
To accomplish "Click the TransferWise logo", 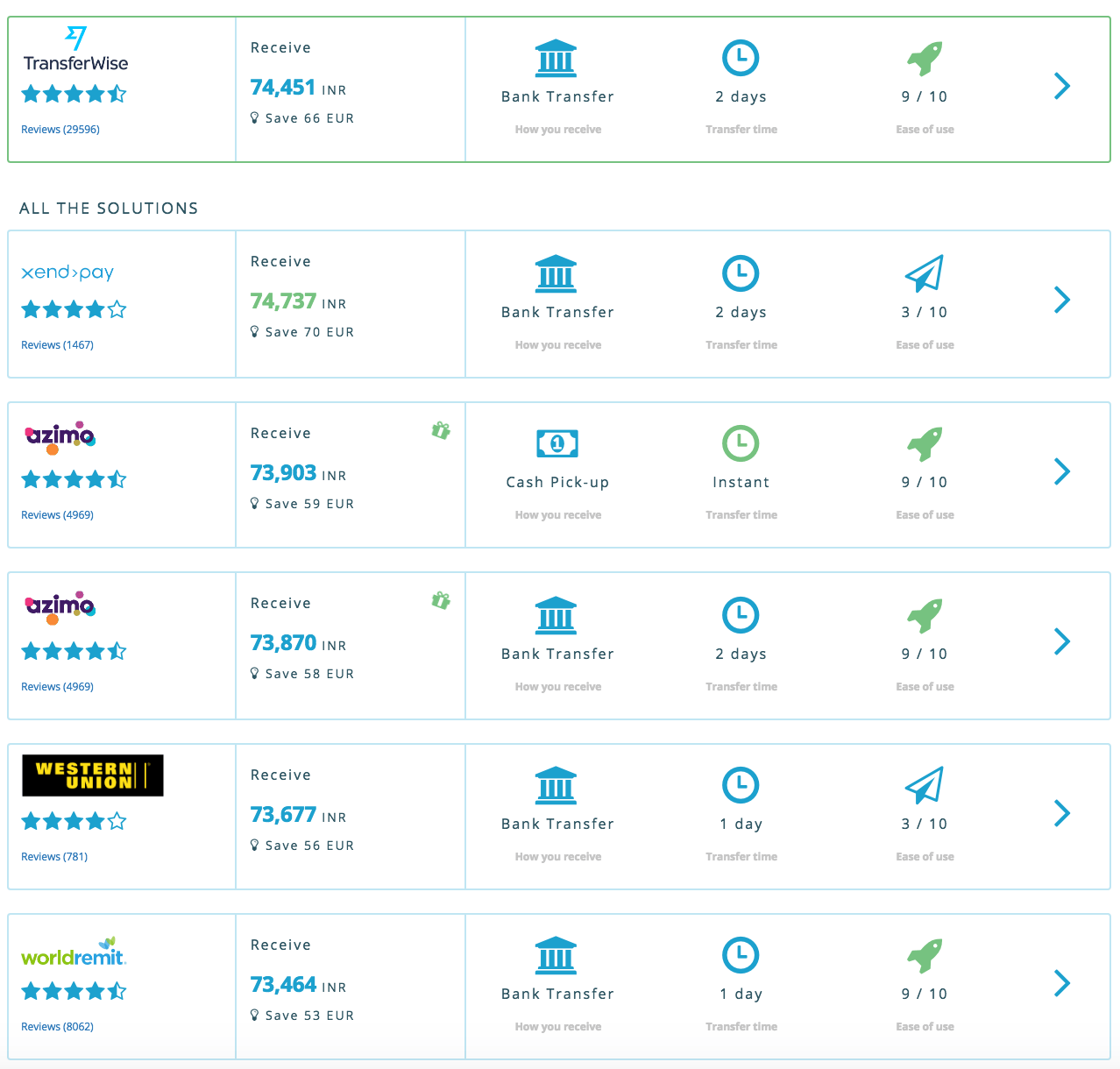I will click(x=75, y=49).
